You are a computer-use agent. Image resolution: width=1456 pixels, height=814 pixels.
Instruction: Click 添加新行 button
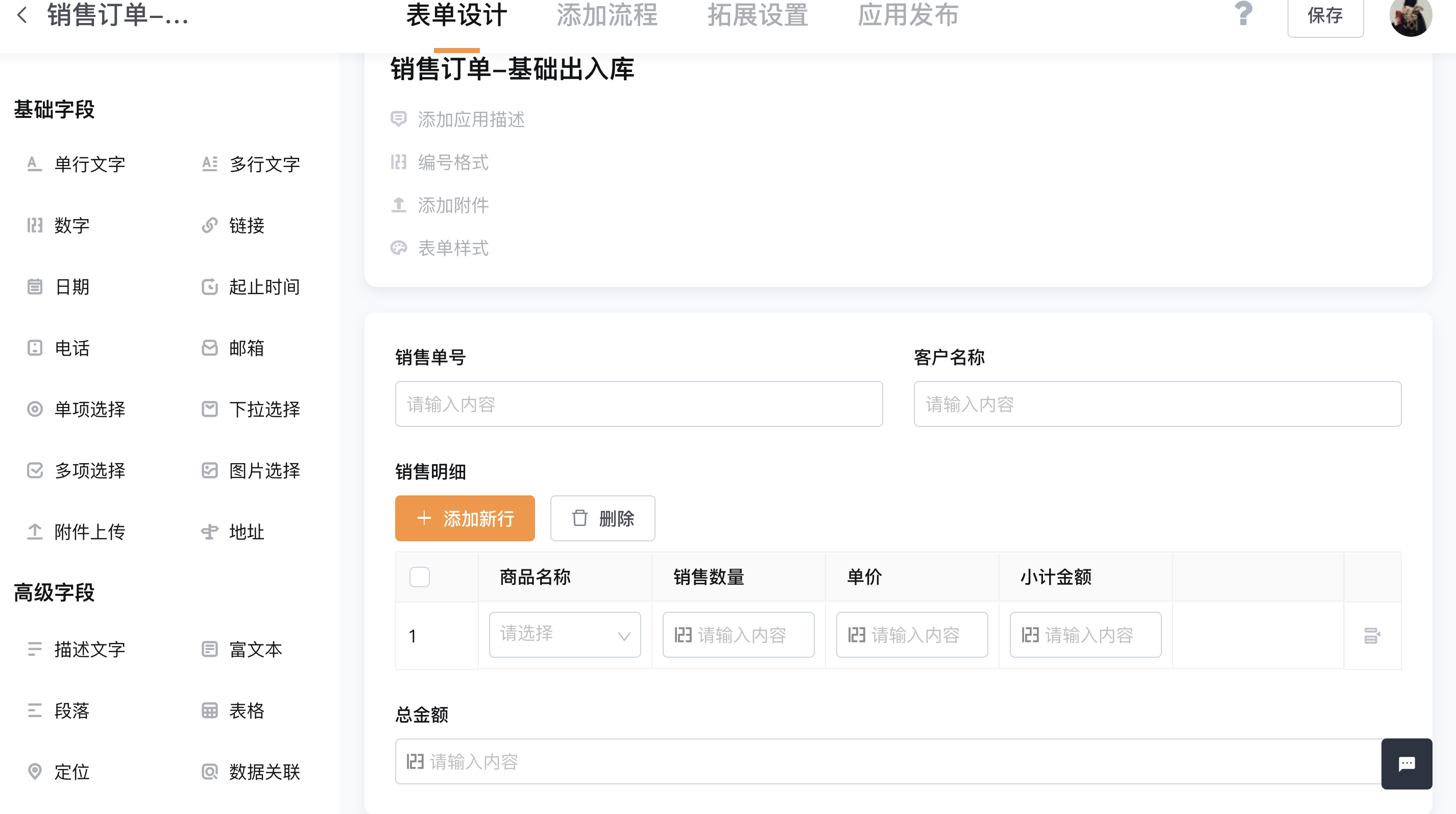click(465, 518)
